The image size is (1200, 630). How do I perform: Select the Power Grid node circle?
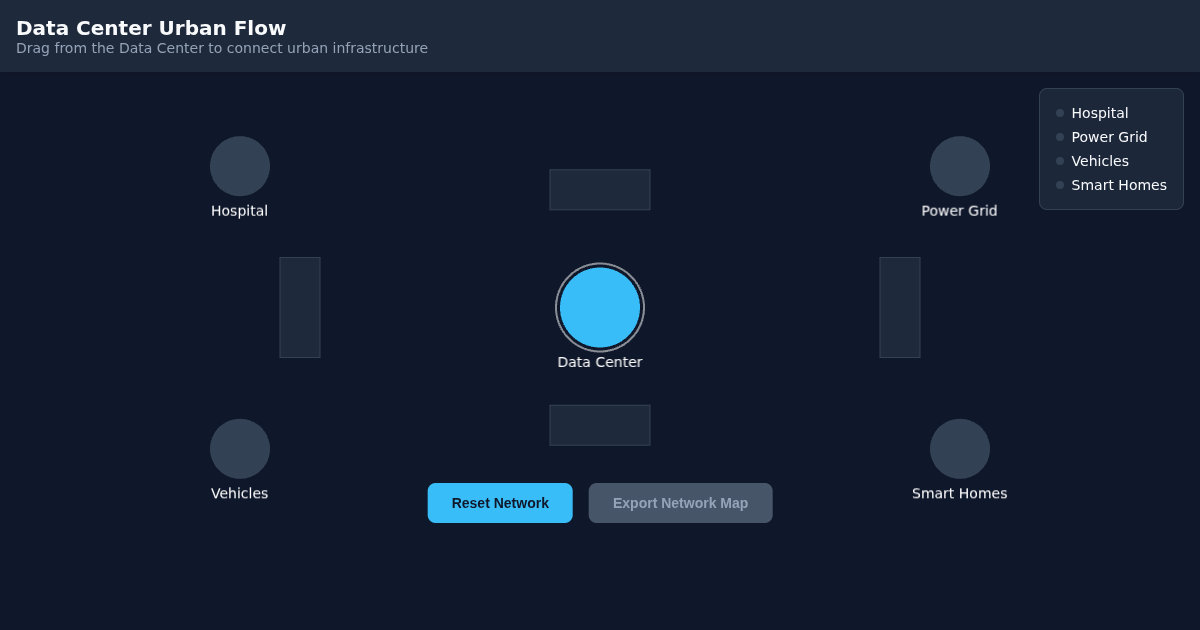pyautogui.click(x=960, y=166)
